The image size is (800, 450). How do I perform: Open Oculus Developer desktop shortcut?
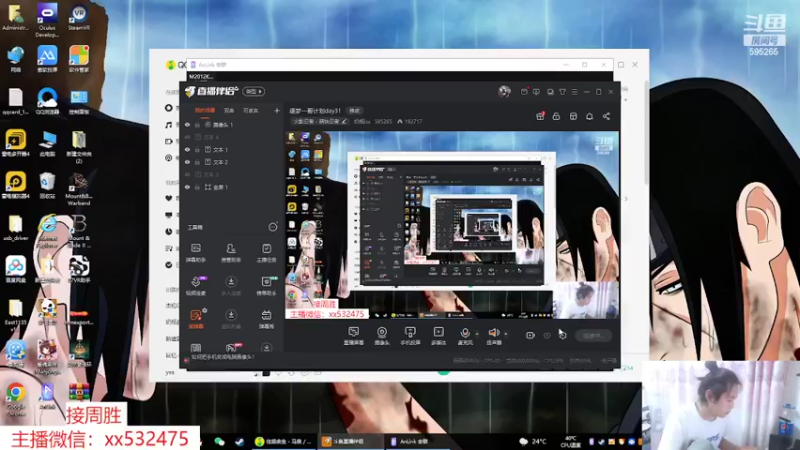pos(47,20)
